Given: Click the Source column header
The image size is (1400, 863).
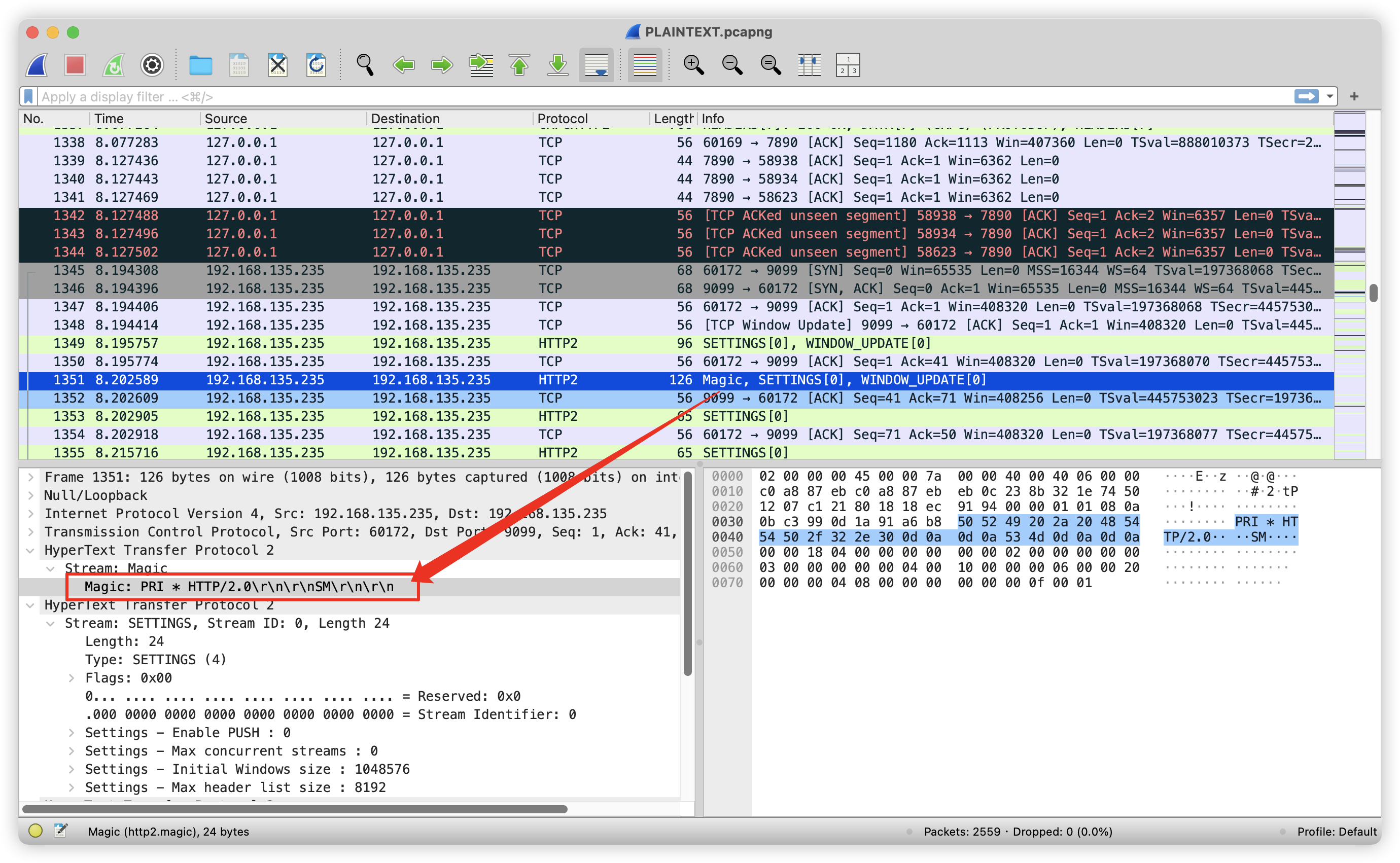Looking at the screenshot, I should 226,119.
